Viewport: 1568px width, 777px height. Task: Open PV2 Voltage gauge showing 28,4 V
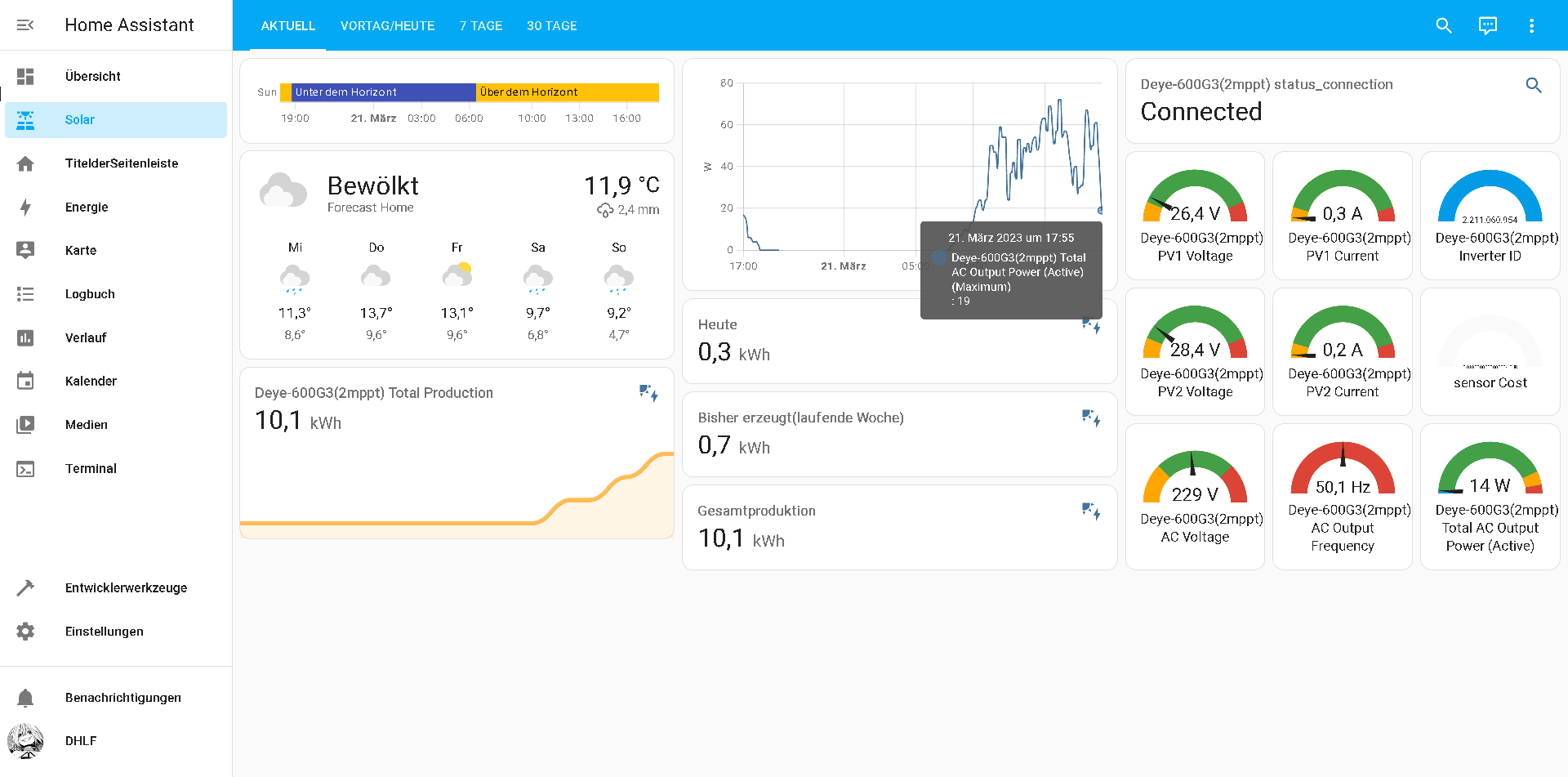[1195, 351]
